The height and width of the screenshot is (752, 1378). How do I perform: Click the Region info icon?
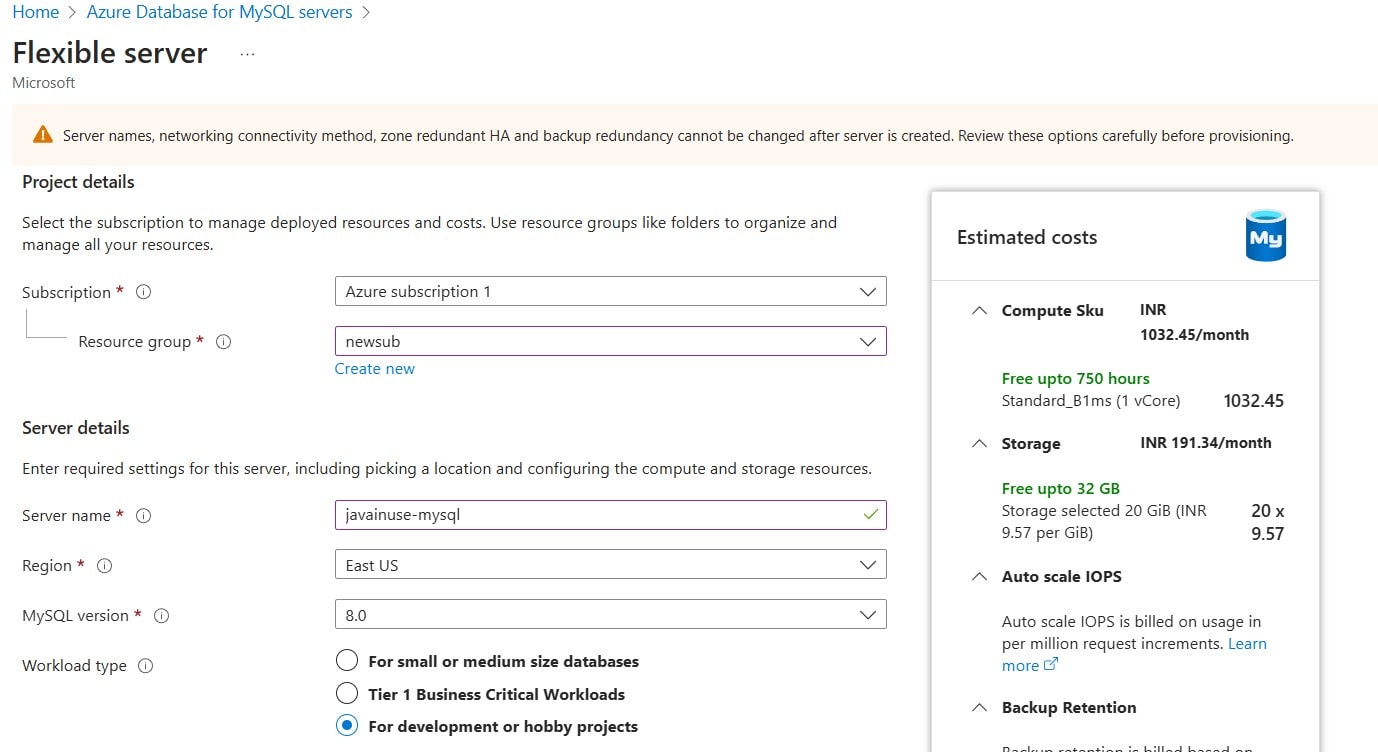104,566
